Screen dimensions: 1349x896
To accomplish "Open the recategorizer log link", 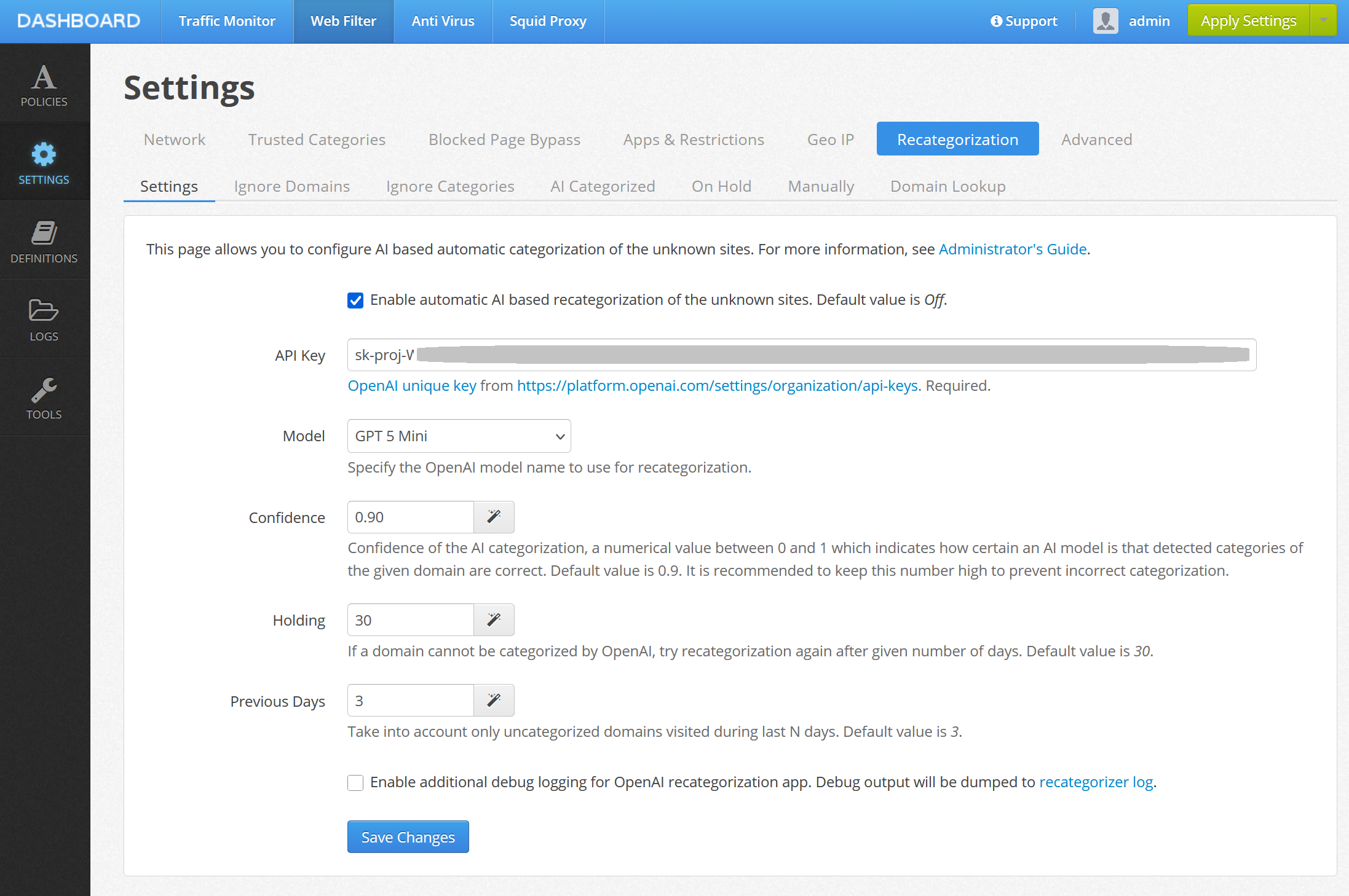I will point(1096,782).
